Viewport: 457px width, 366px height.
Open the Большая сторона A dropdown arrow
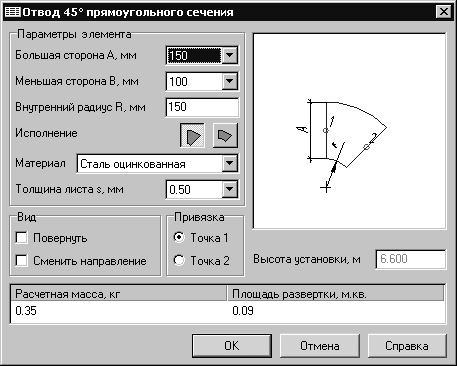(229, 55)
